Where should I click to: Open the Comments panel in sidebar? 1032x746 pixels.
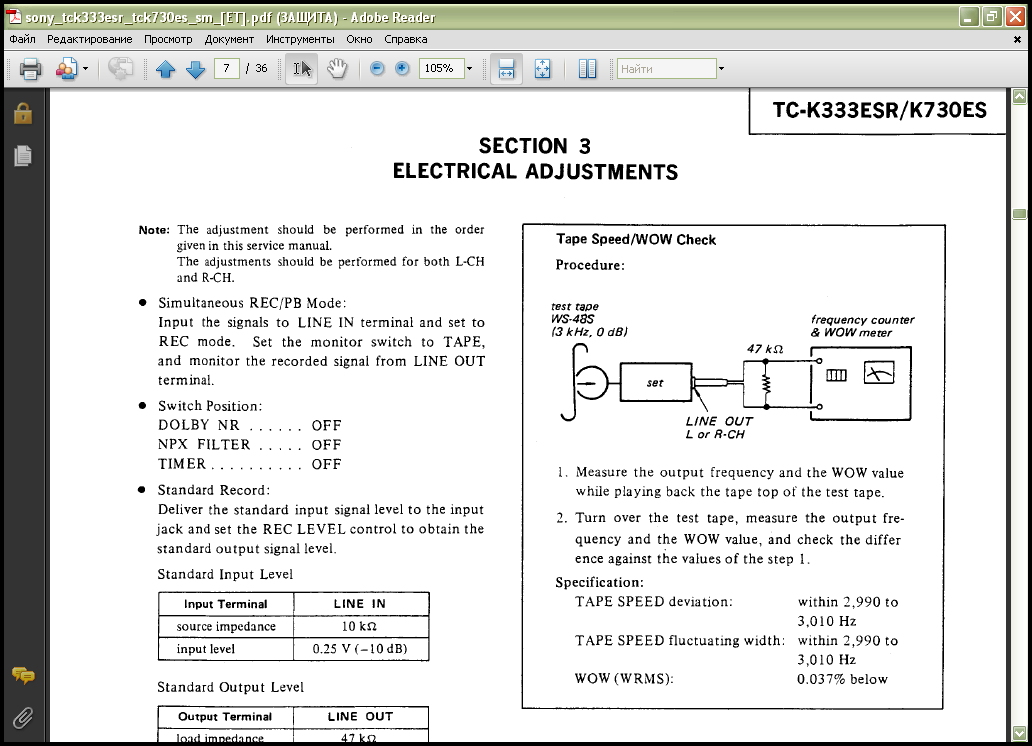coord(22,677)
